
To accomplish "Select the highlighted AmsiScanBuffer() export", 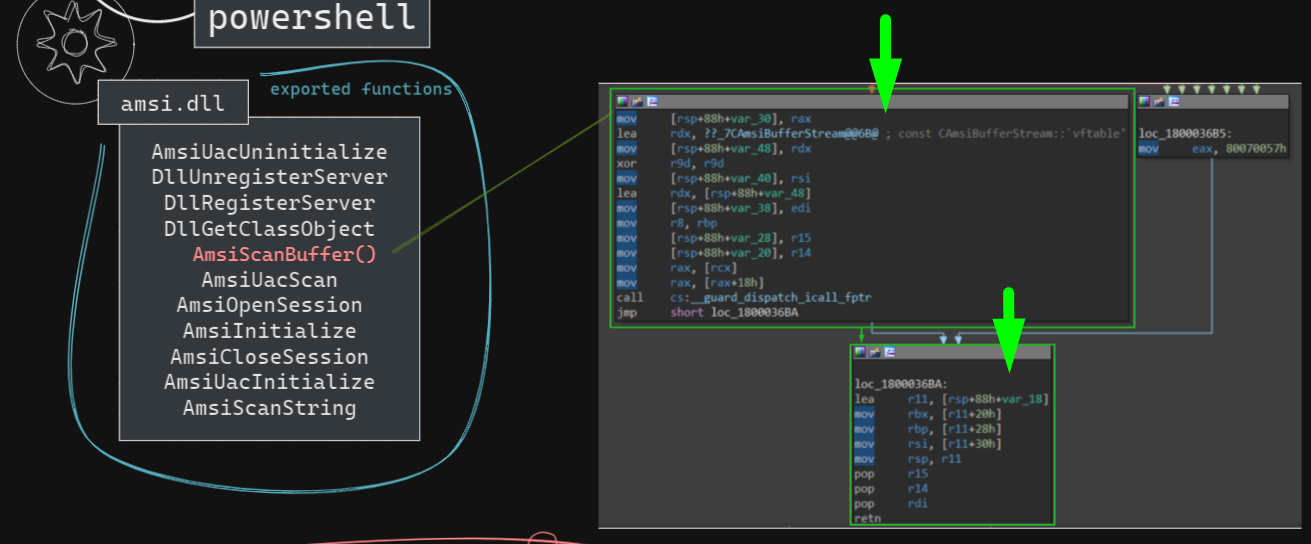I will pyautogui.click(x=285, y=254).
